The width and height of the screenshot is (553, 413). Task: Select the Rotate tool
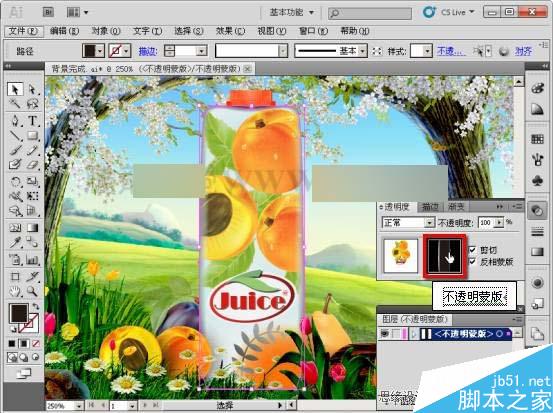(15, 182)
